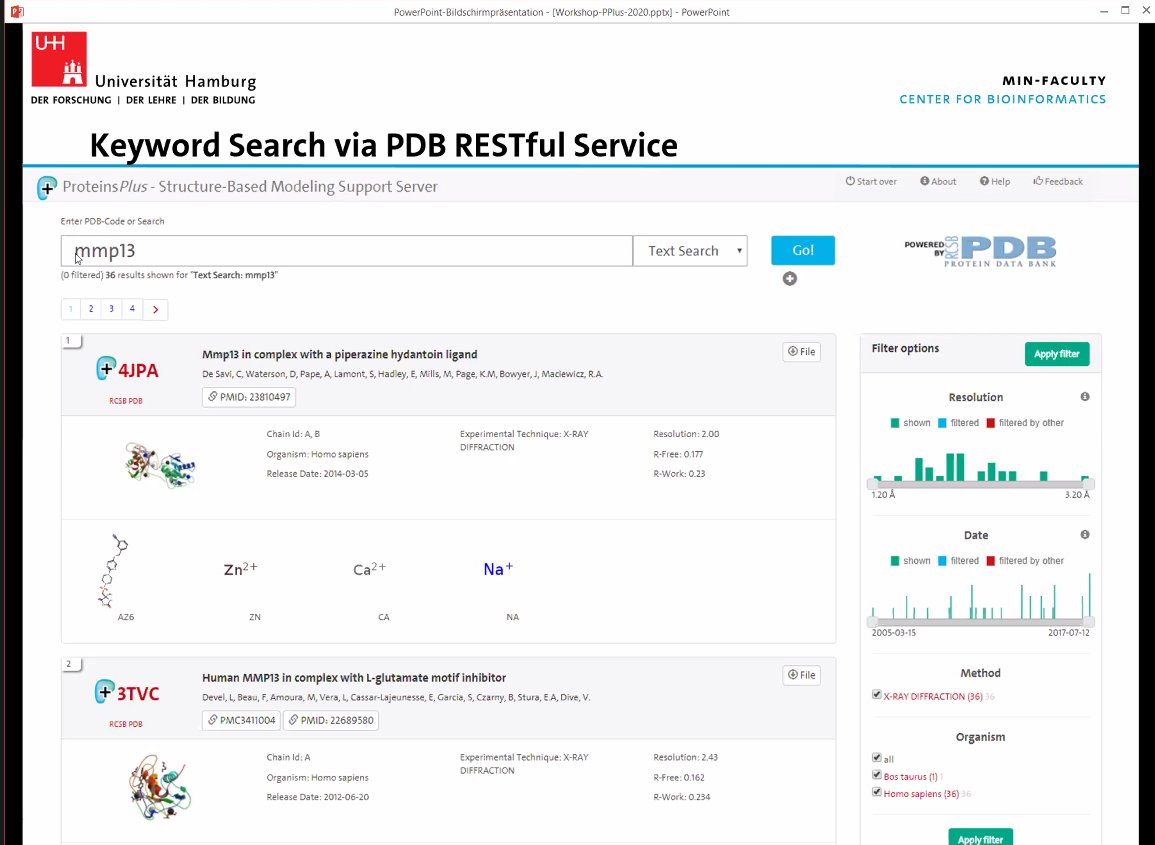Open the 4JPA ProteinsPlus icon
1155x845 pixels.
pos(106,368)
